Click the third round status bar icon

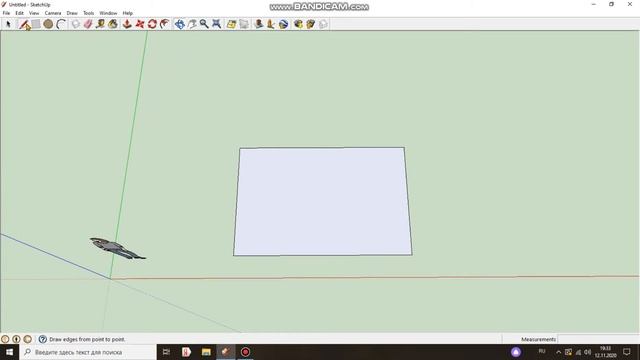pyautogui.click(x=27, y=339)
